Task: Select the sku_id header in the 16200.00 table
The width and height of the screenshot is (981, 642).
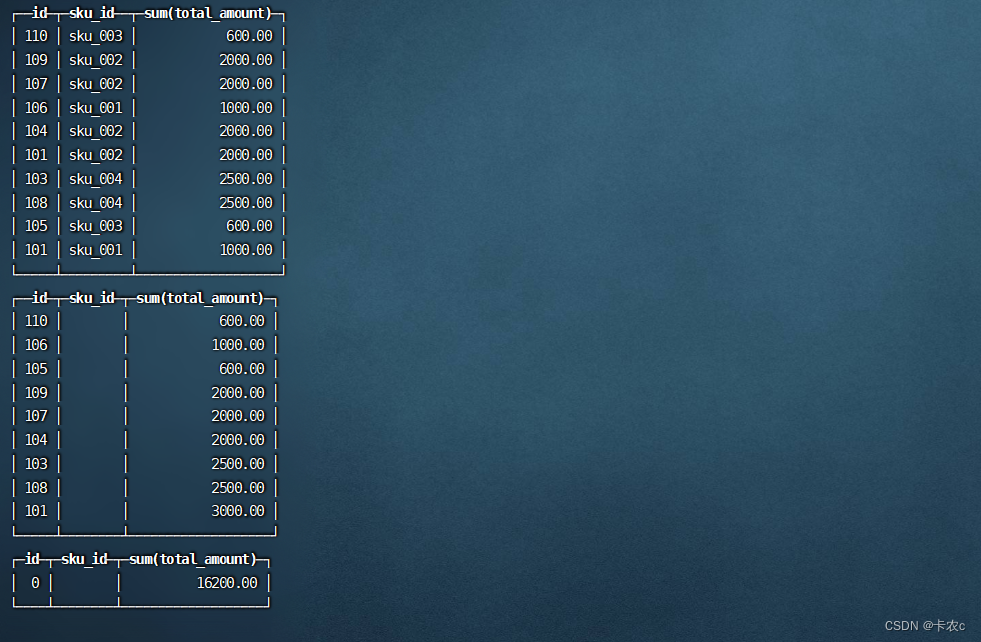Action: point(84,559)
